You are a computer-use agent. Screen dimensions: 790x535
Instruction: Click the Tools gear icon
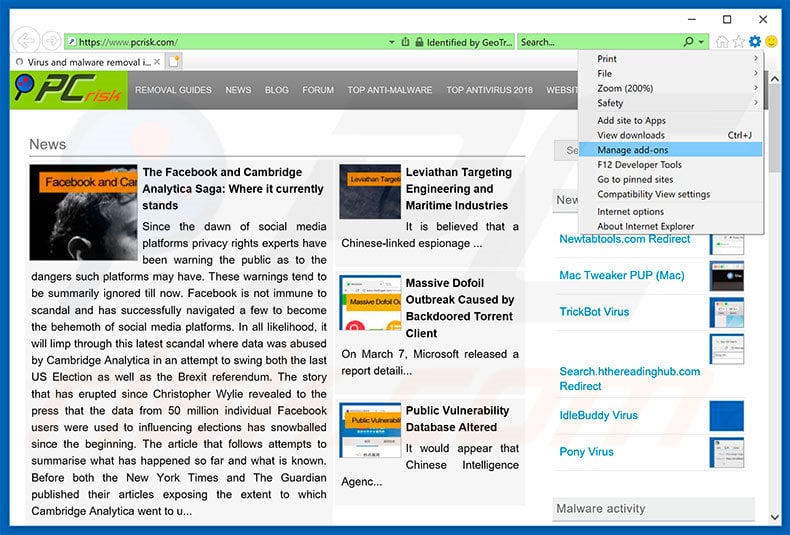(755, 42)
